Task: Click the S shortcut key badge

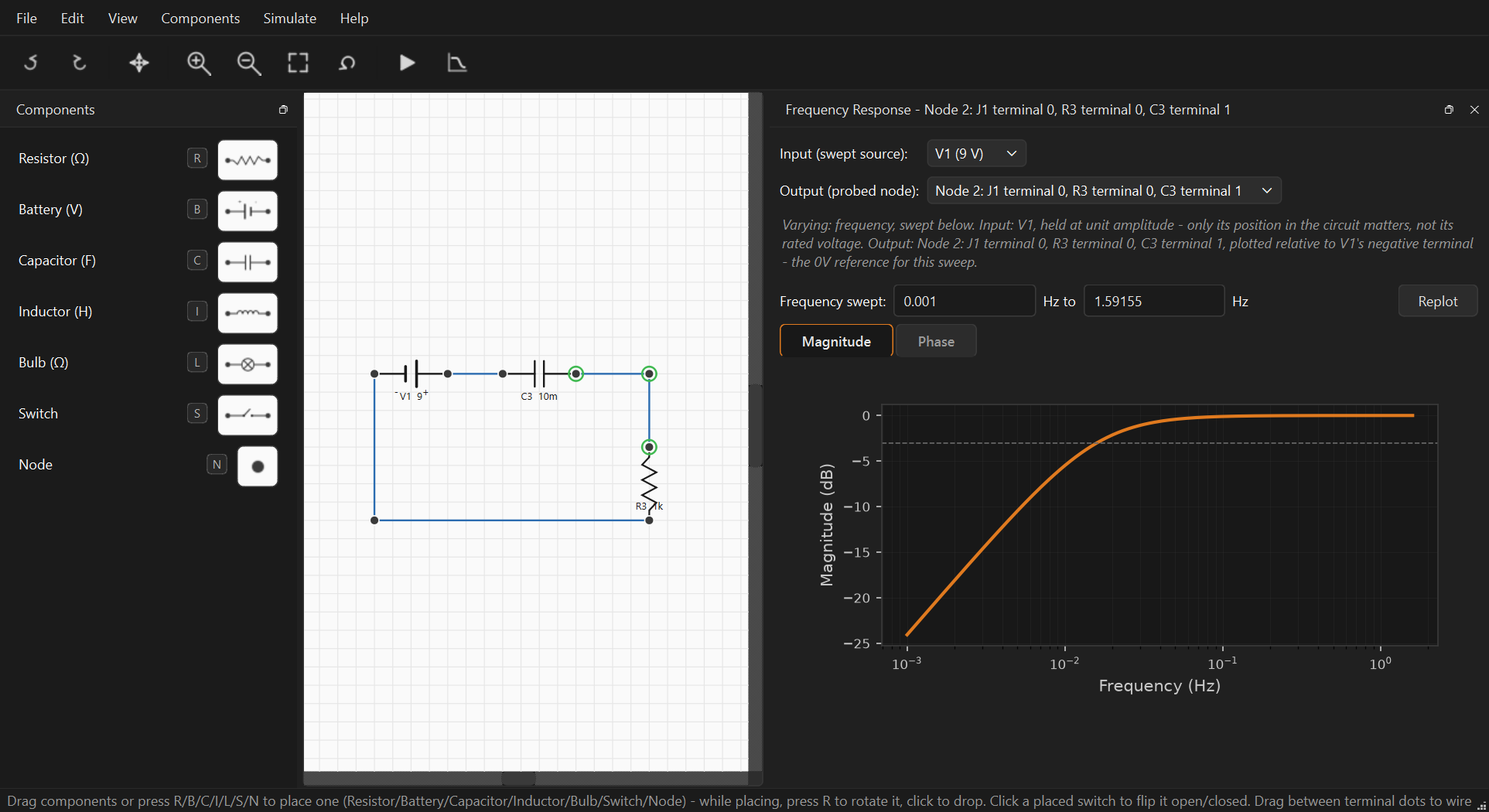Action: pyautogui.click(x=197, y=414)
